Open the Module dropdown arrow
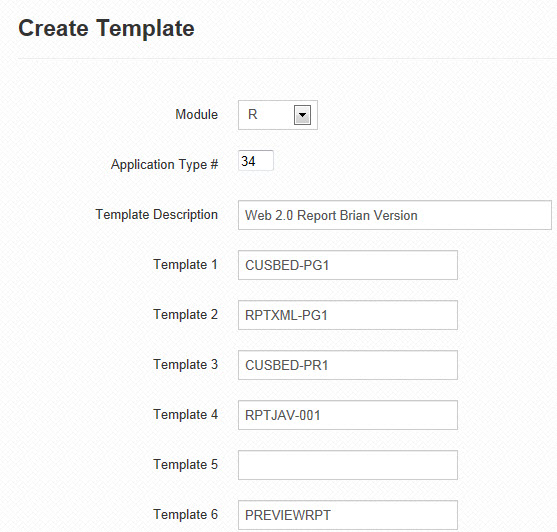 click(302, 115)
